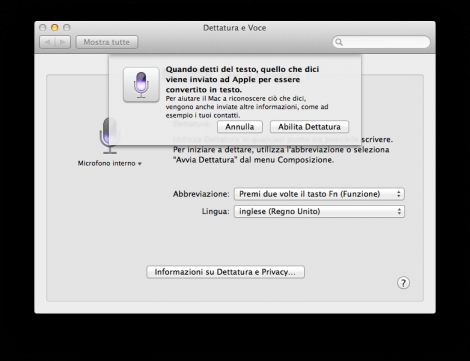Screen dimensions: 470x361
Task: Zoom window with the third title-bar button
Action: click(67, 28)
